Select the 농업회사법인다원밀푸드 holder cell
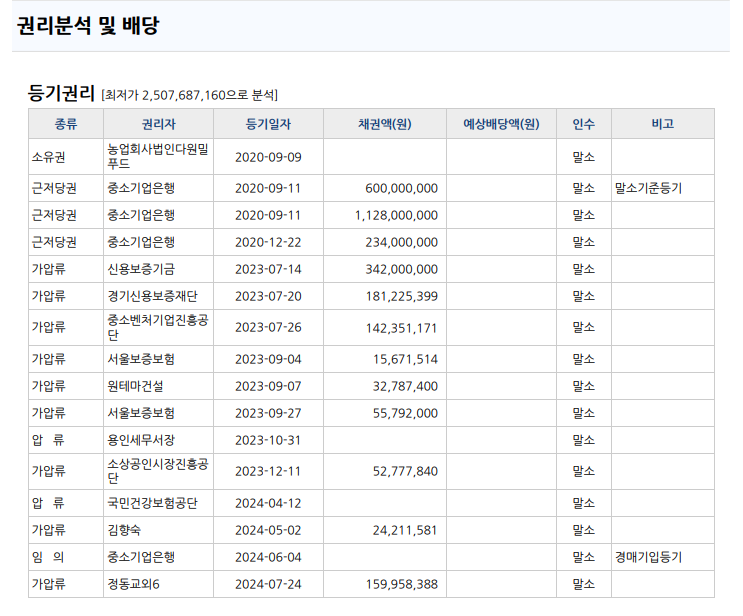Viewport: 743px width, 616px height. pos(158,157)
